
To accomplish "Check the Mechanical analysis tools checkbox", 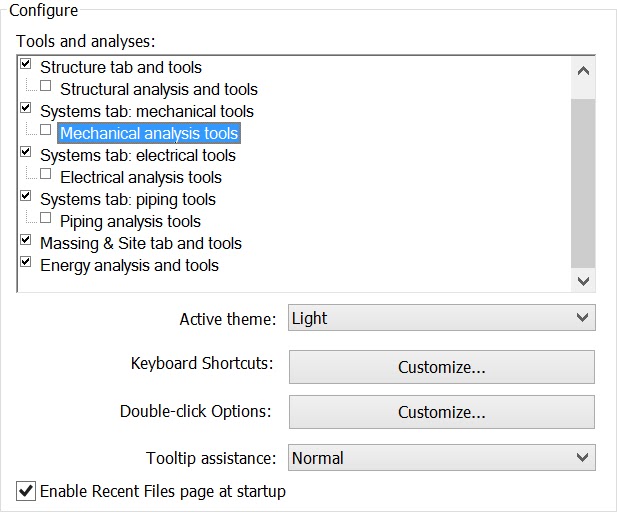I will click(46, 129).
